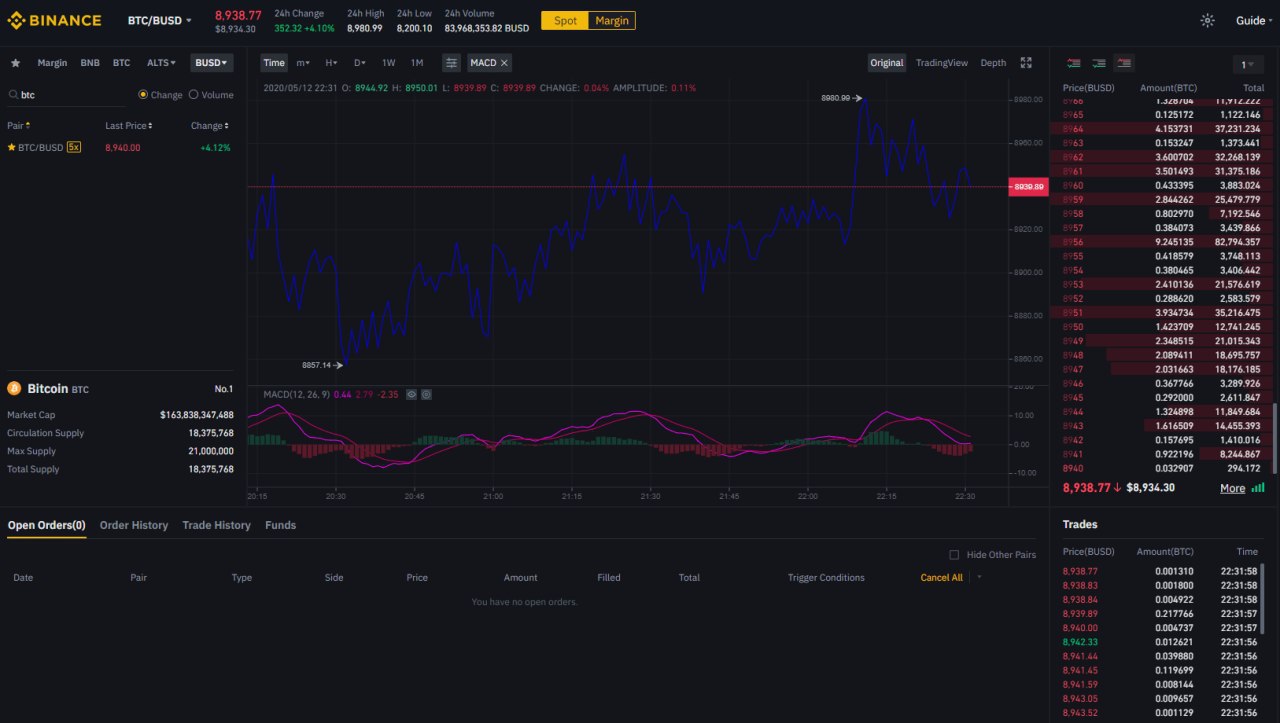Screen dimensions: 1280x723
Task: Select the Margin market tab
Action: [x=52, y=63]
